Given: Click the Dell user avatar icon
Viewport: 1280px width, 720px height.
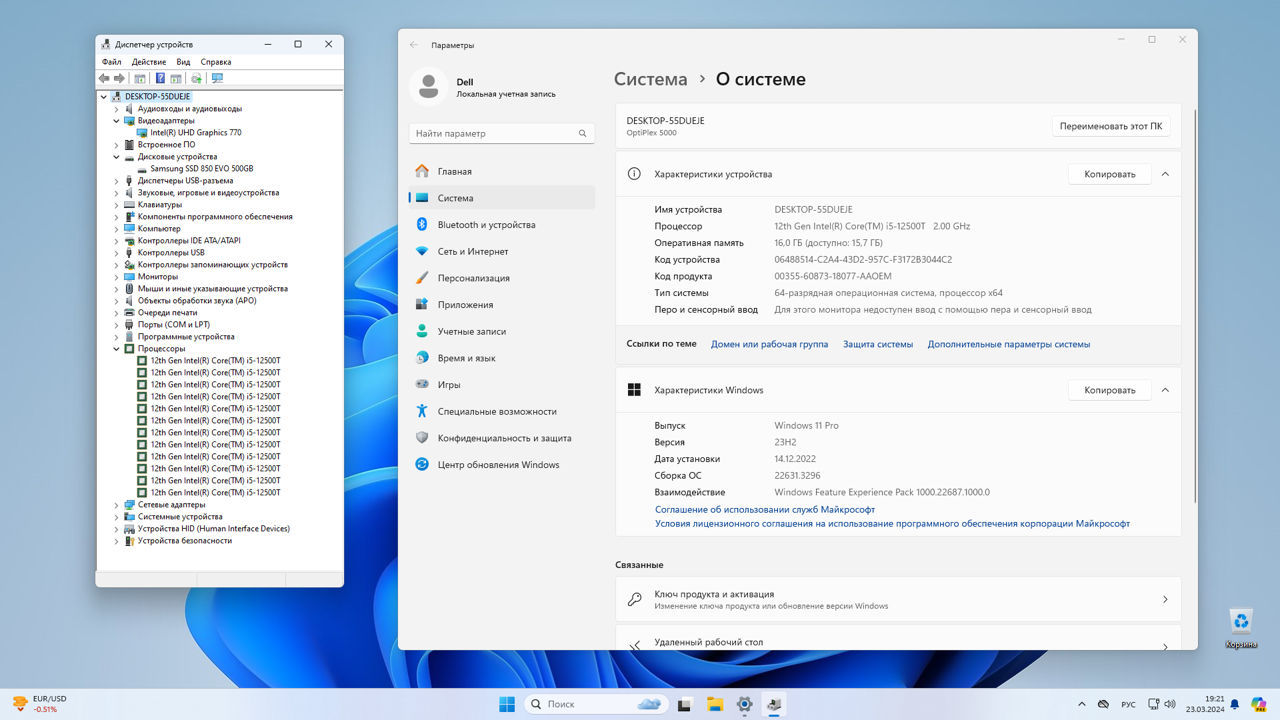Looking at the screenshot, I should click(x=428, y=87).
